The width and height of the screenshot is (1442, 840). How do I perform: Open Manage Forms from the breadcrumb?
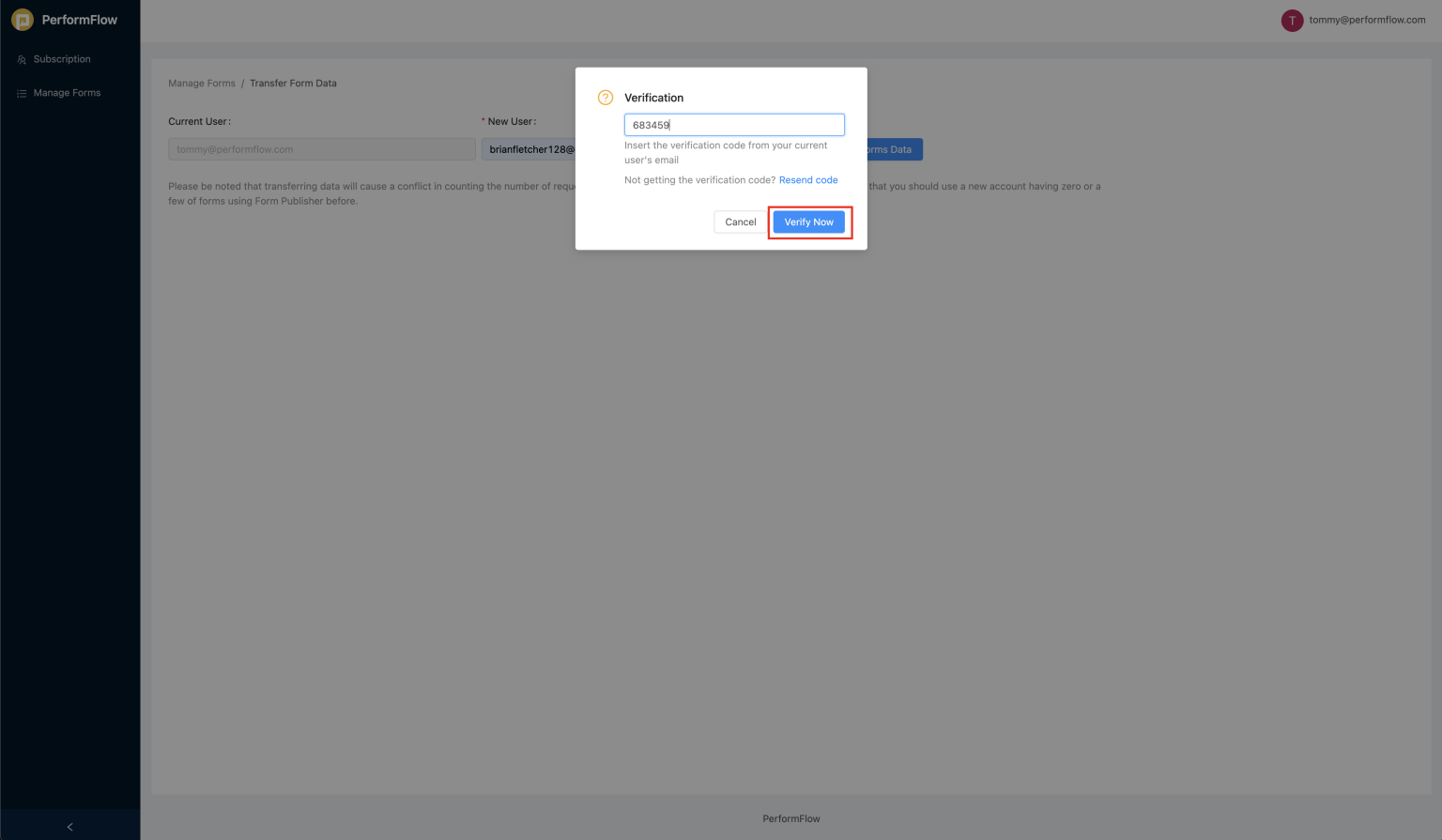[202, 83]
